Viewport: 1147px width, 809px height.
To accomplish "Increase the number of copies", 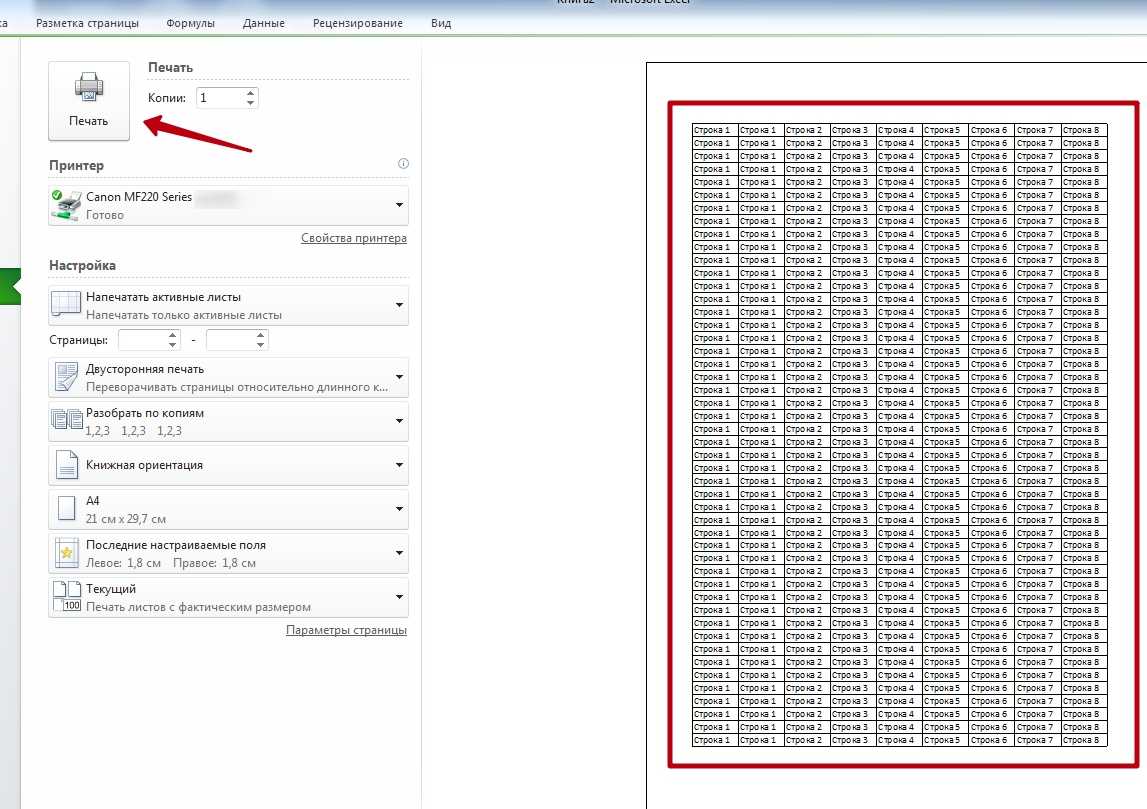I will (x=250, y=92).
